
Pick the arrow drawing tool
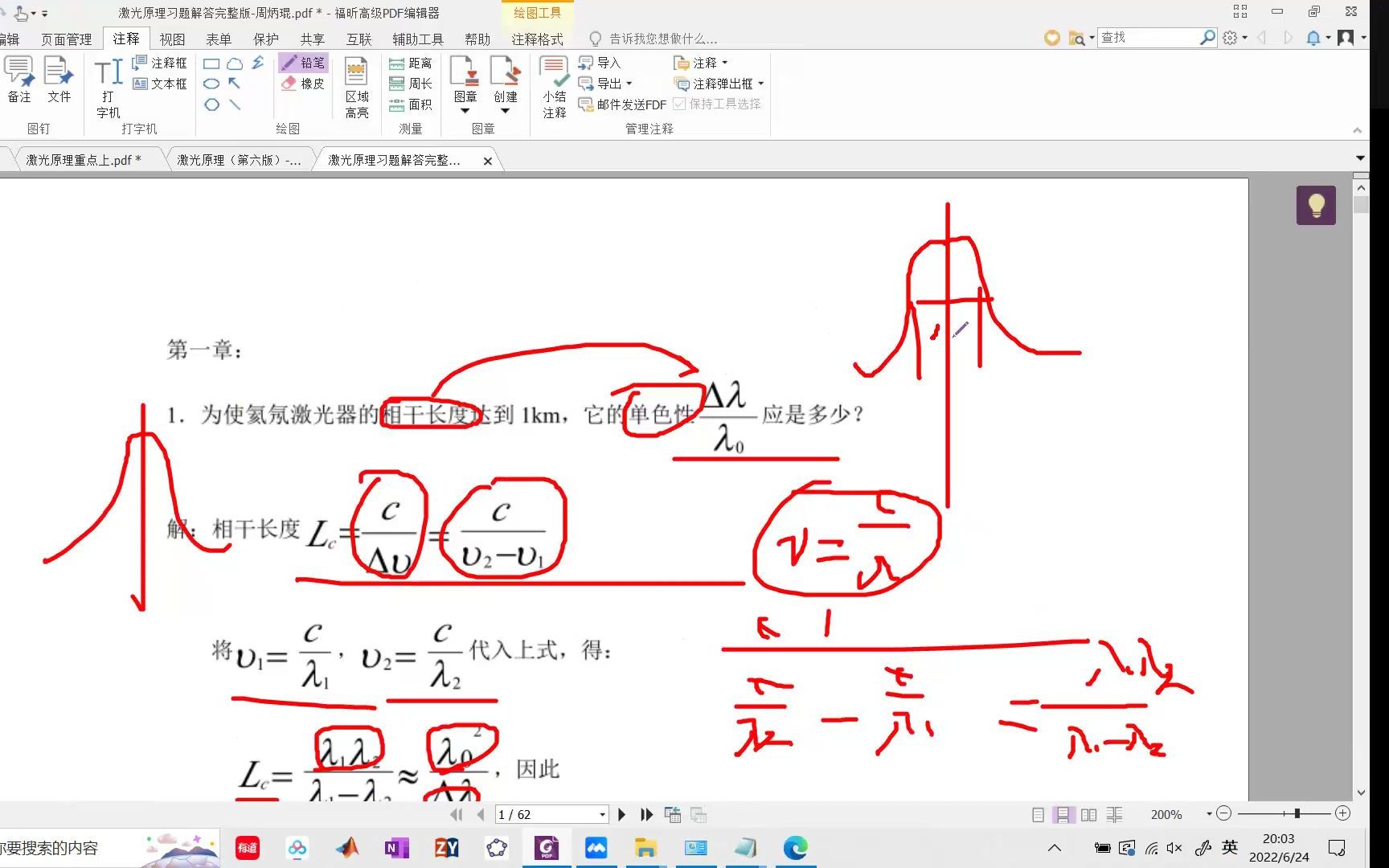point(235,84)
